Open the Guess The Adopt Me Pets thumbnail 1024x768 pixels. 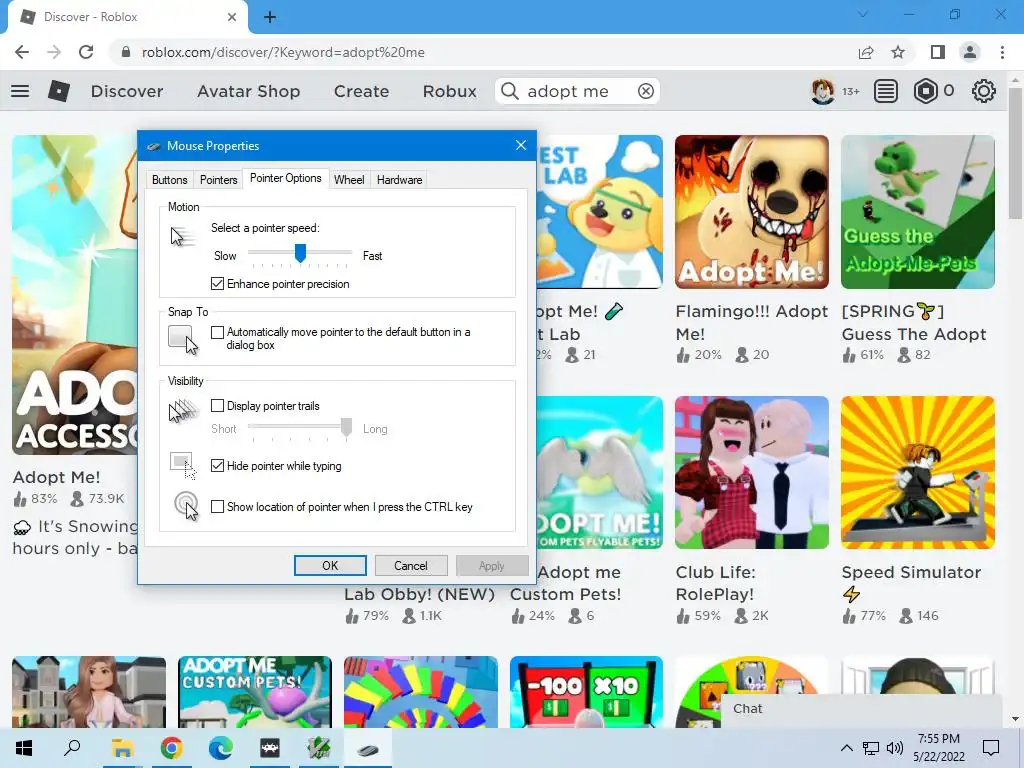(x=918, y=212)
